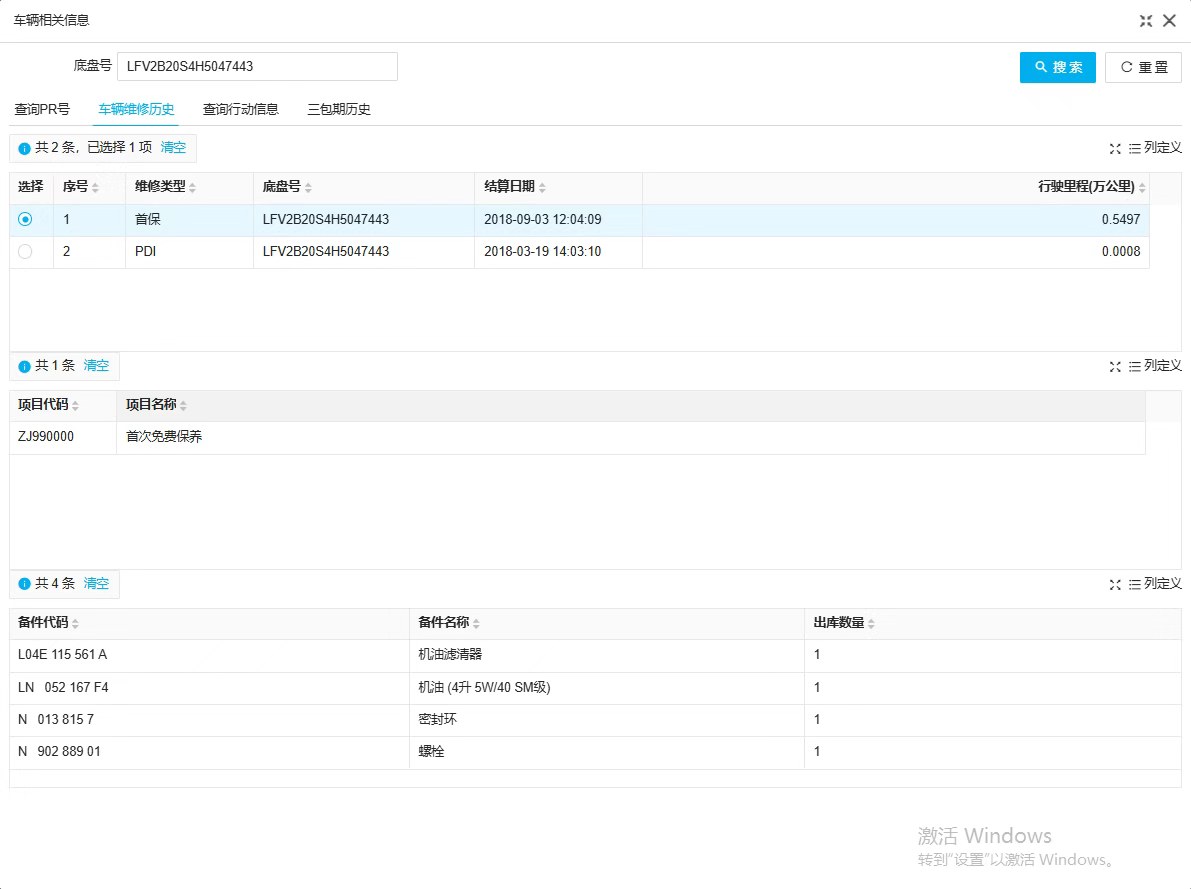The height and width of the screenshot is (889, 1191).
Task: Open the 三包期历史 tab
Action: pyautogui.click(x=339, y=109)
